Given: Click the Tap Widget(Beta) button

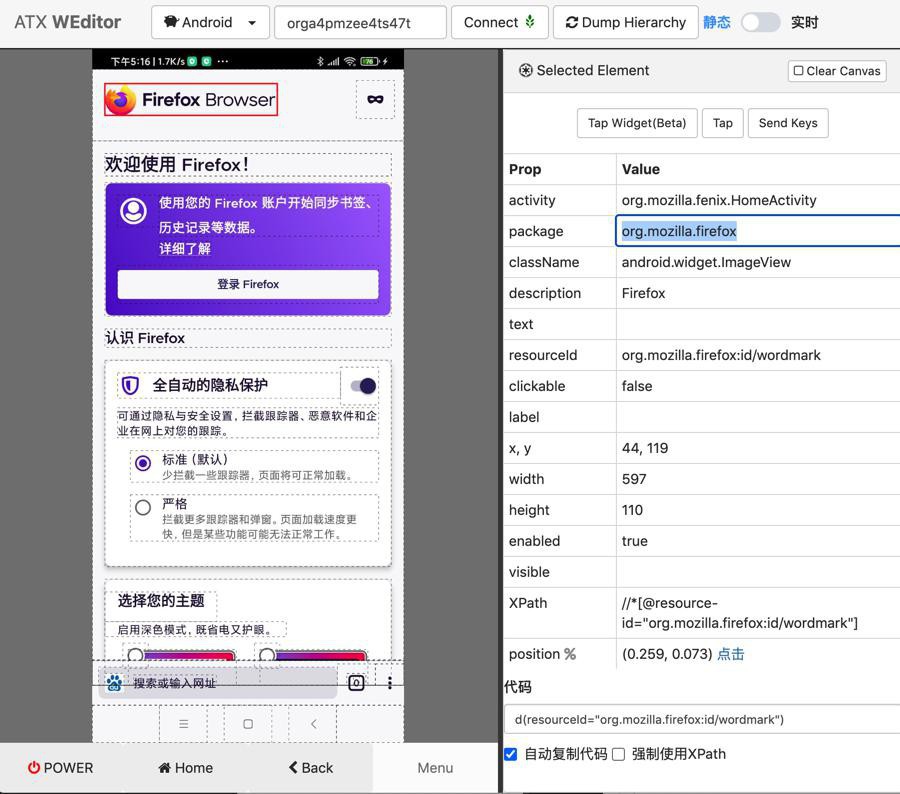Looking at the screenshot, I should pos(637,123).
